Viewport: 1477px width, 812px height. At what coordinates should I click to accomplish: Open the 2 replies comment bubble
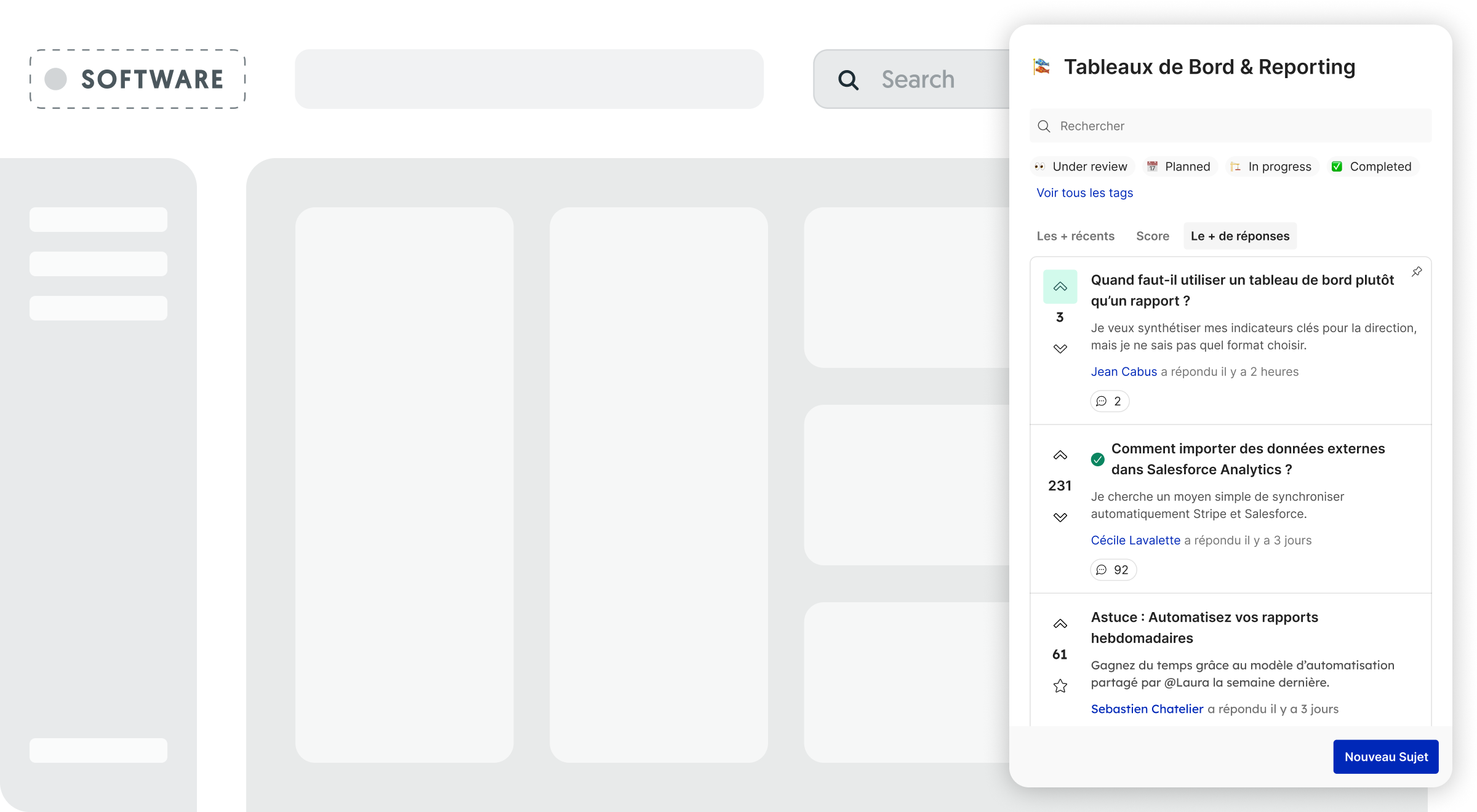point(1109,401)
